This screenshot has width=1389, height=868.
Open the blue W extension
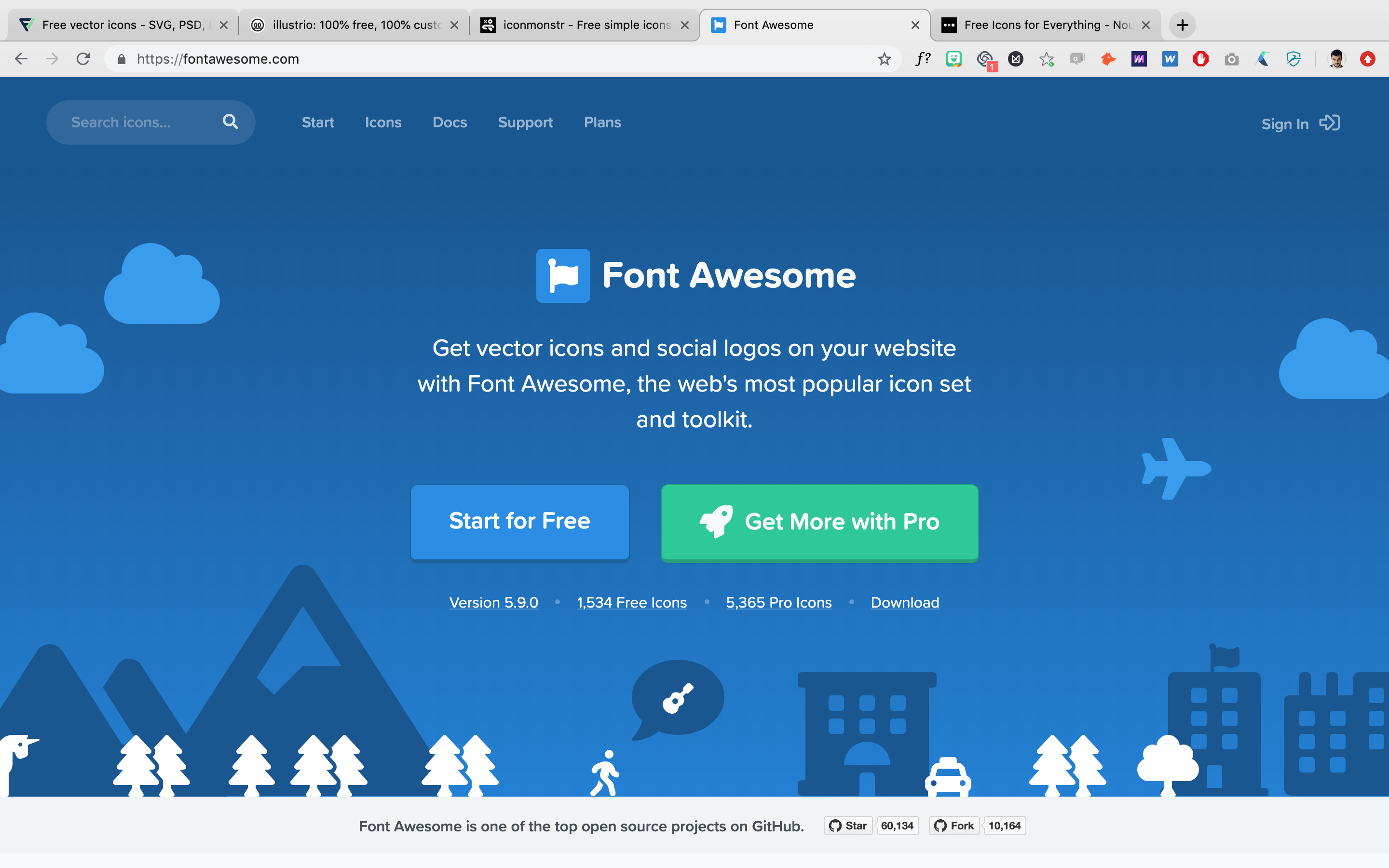point(1170,59)
